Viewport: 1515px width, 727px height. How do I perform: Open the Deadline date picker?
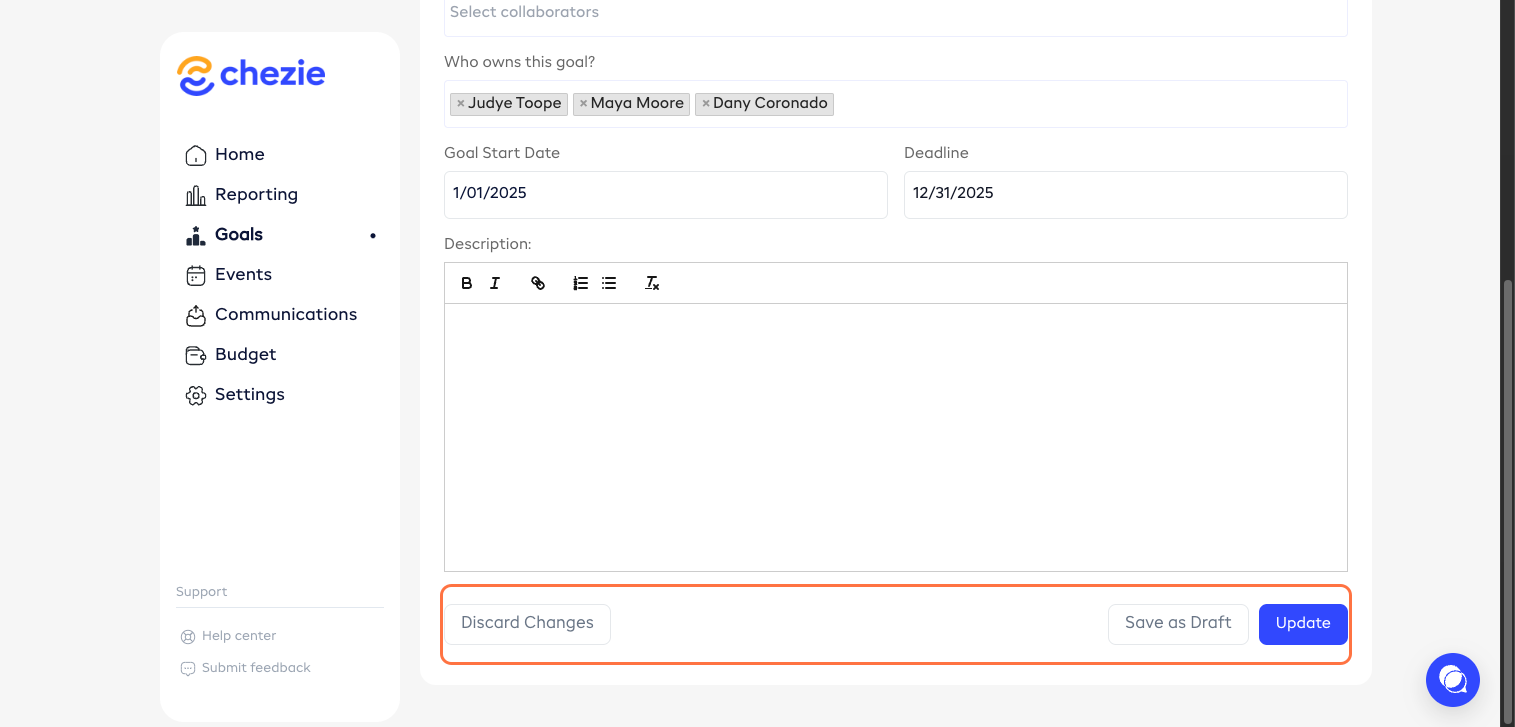[1125, 194]
